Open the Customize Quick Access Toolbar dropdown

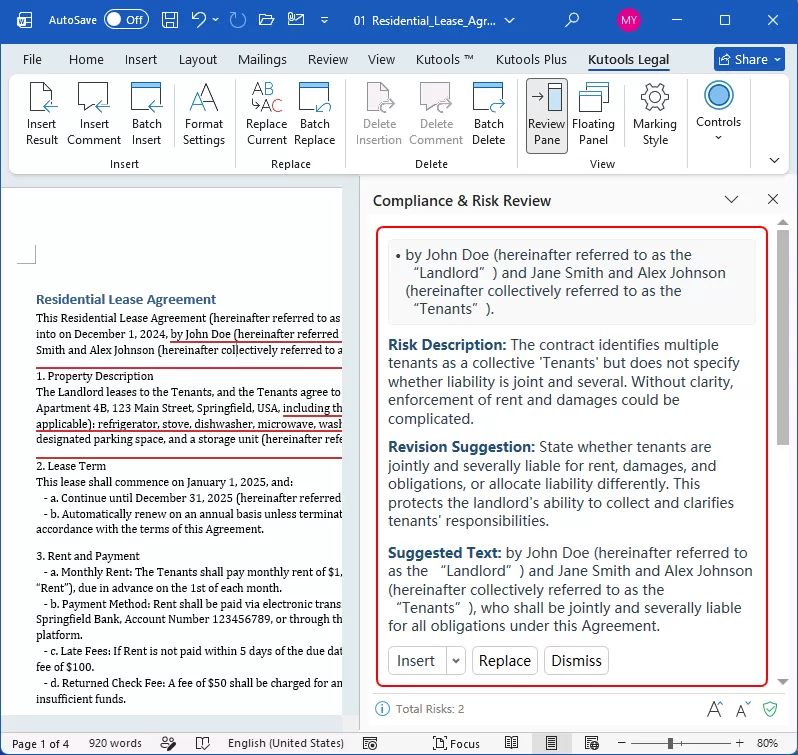point(324,20)
